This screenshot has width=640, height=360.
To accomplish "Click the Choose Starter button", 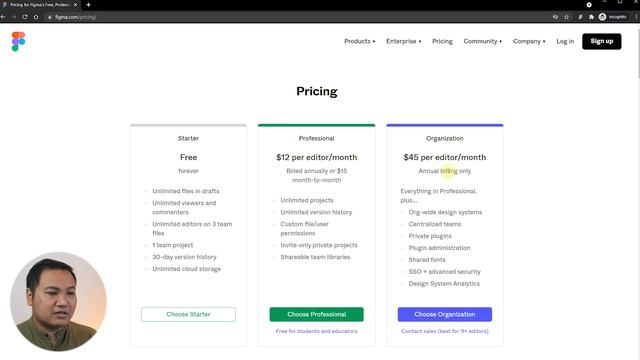I will 188,314.
